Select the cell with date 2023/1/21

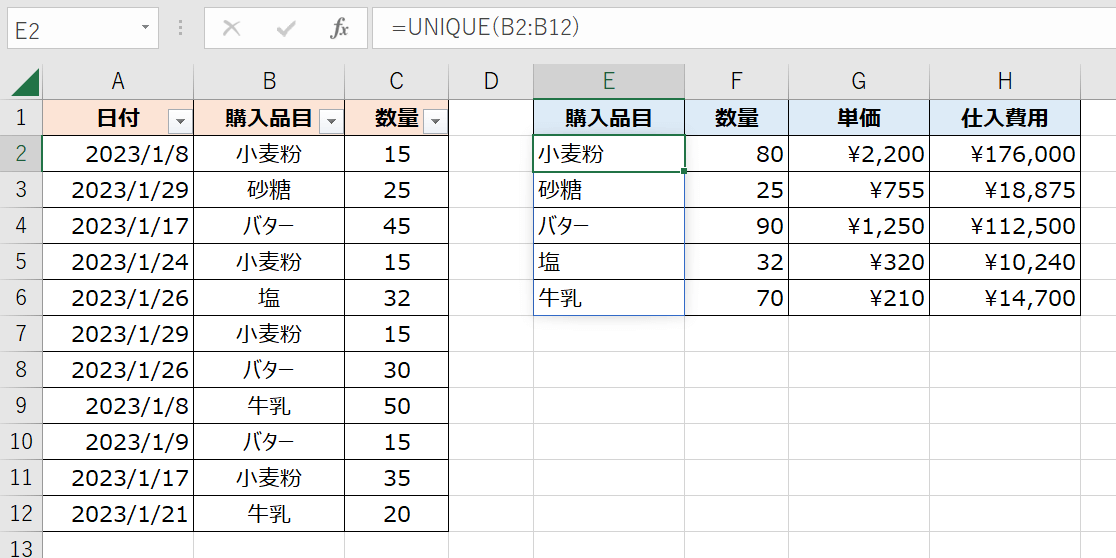[x=118, y=514]
